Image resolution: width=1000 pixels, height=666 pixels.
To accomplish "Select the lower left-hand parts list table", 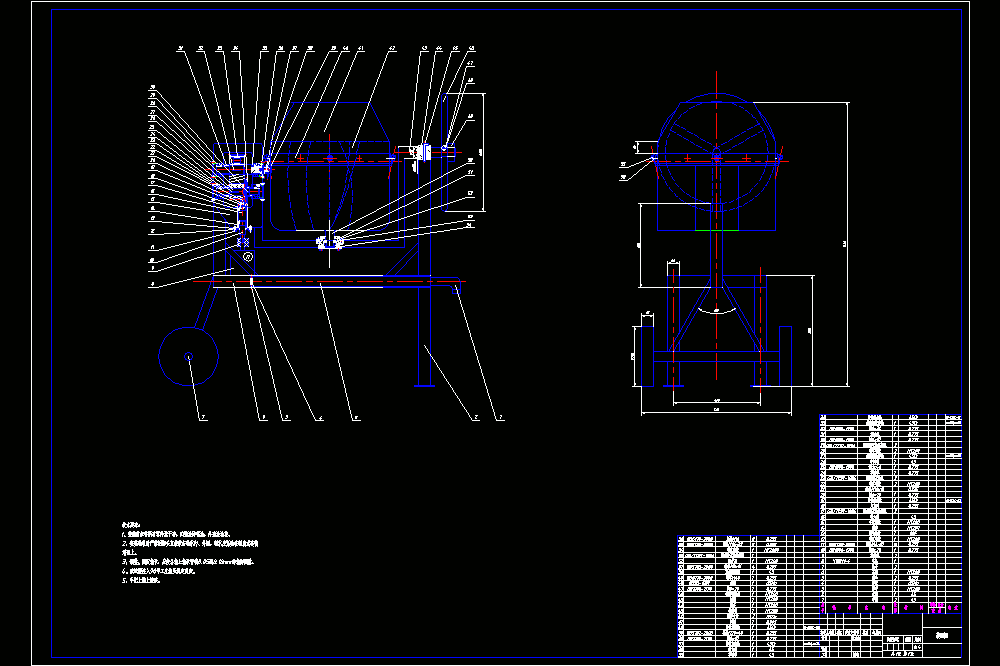I will pos(748,596).
